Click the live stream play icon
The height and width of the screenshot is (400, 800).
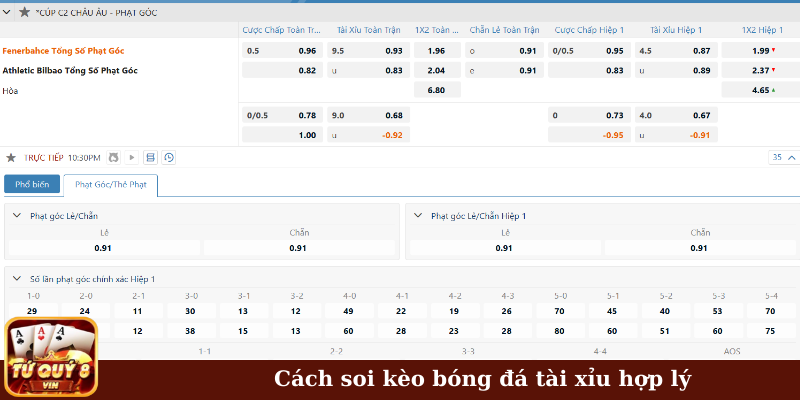pos(132,158)
